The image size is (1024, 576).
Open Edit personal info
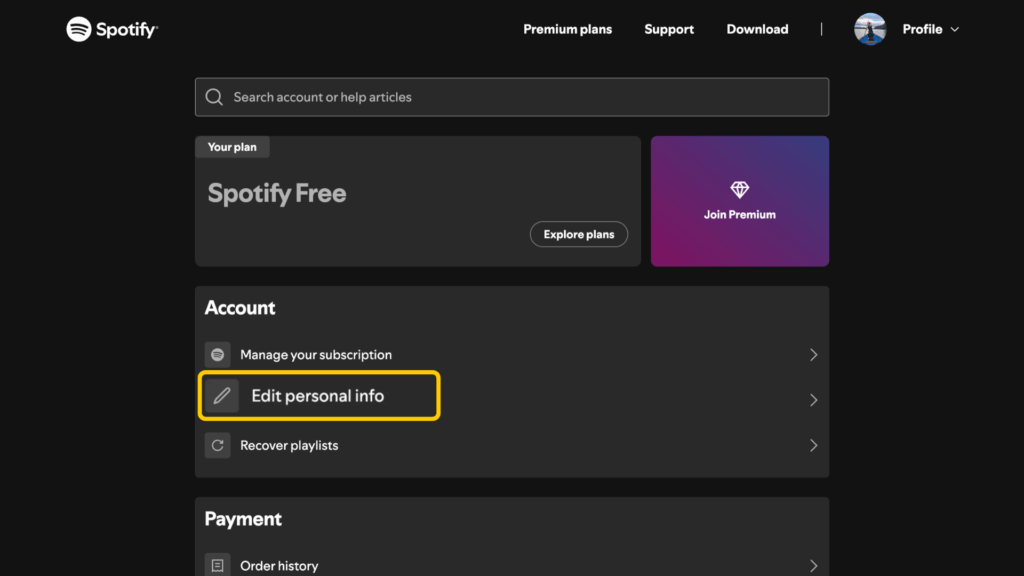coord(511,396)
